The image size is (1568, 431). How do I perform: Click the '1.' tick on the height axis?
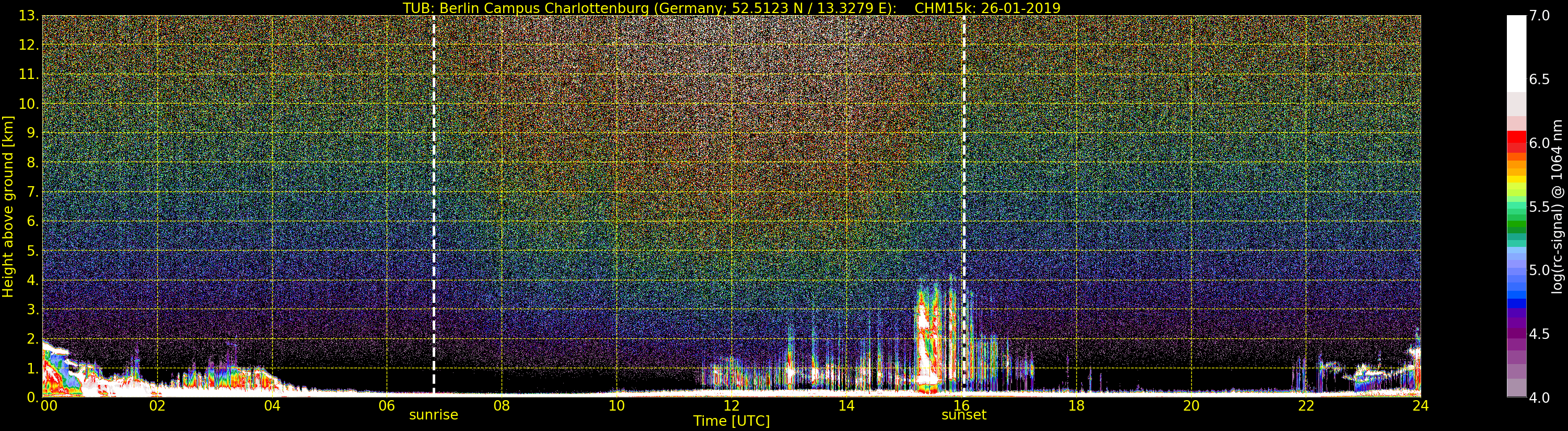pyautogui.click(x=32, y=368)
